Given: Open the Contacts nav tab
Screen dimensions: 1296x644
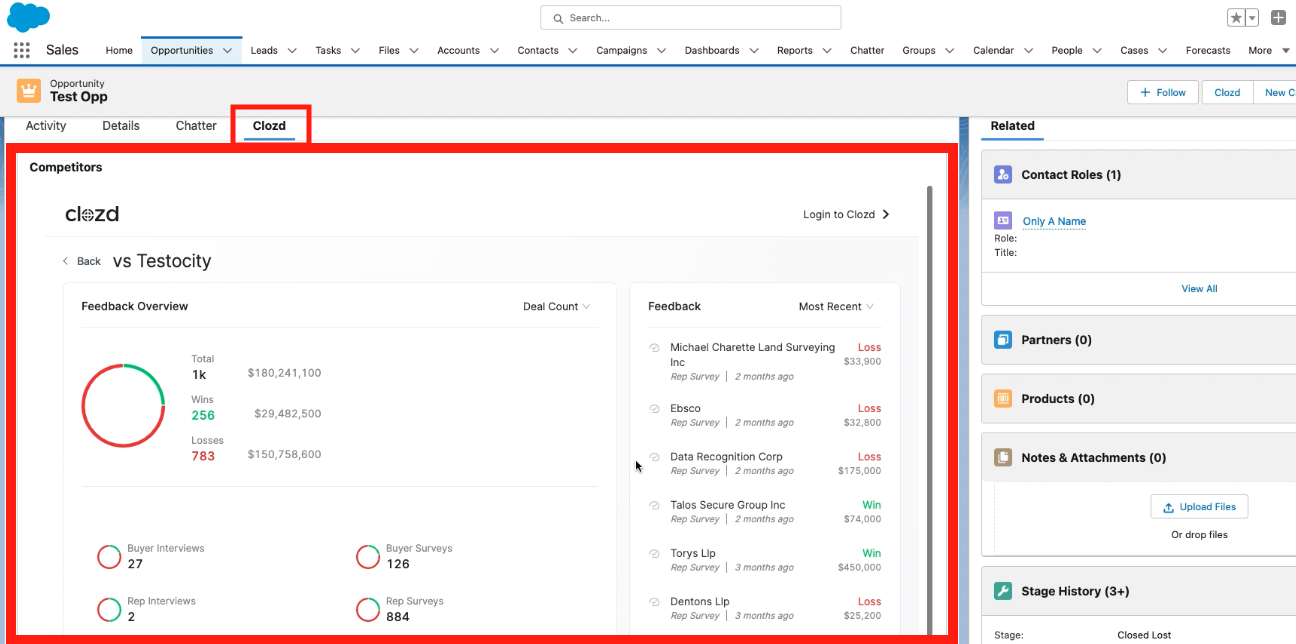Looking at the screenshot, I should pyautogui.click(x=538, y=50).
